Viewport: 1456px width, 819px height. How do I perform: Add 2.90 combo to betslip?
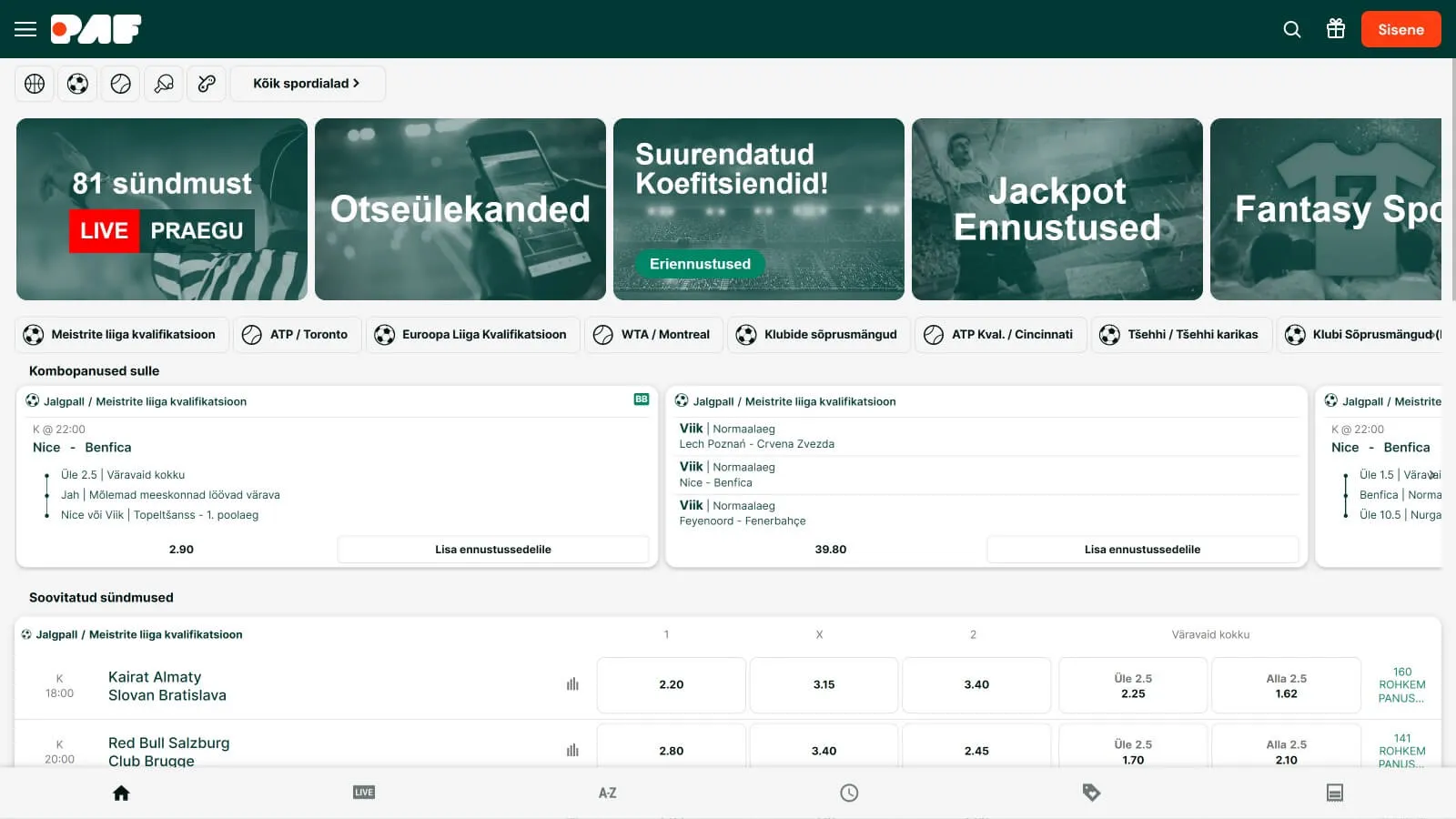493,550
